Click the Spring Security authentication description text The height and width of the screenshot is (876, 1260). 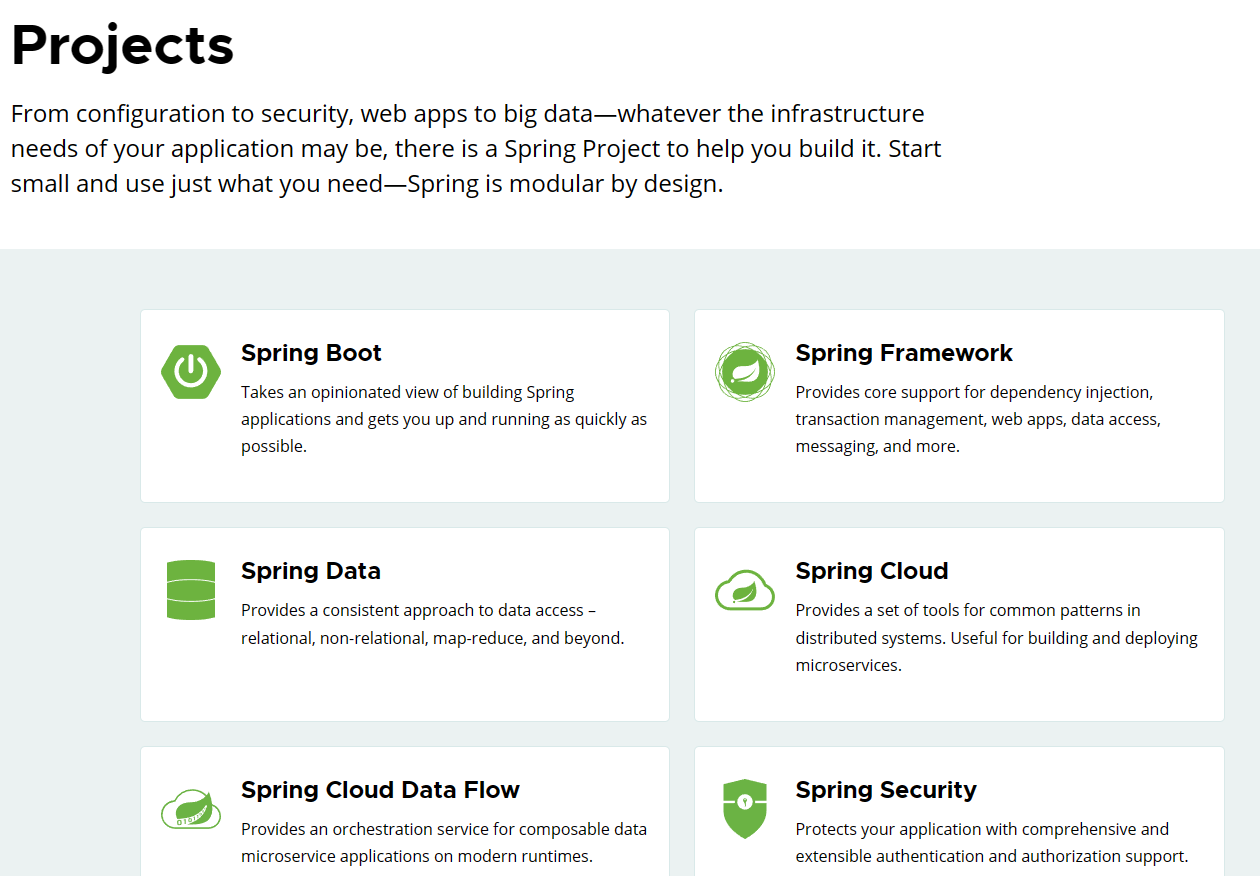[991, 842]
